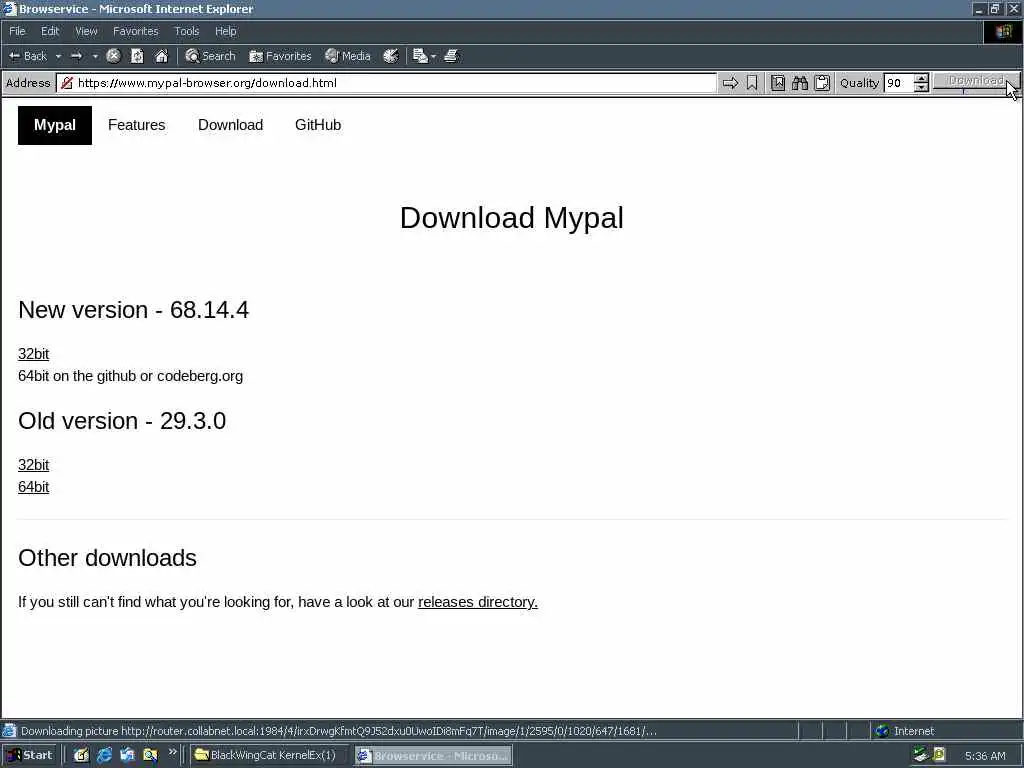The width and height of the screenshot is (1024, 768).
Task: Expand hidden quick launch items chevron
Action: [172, 752]
